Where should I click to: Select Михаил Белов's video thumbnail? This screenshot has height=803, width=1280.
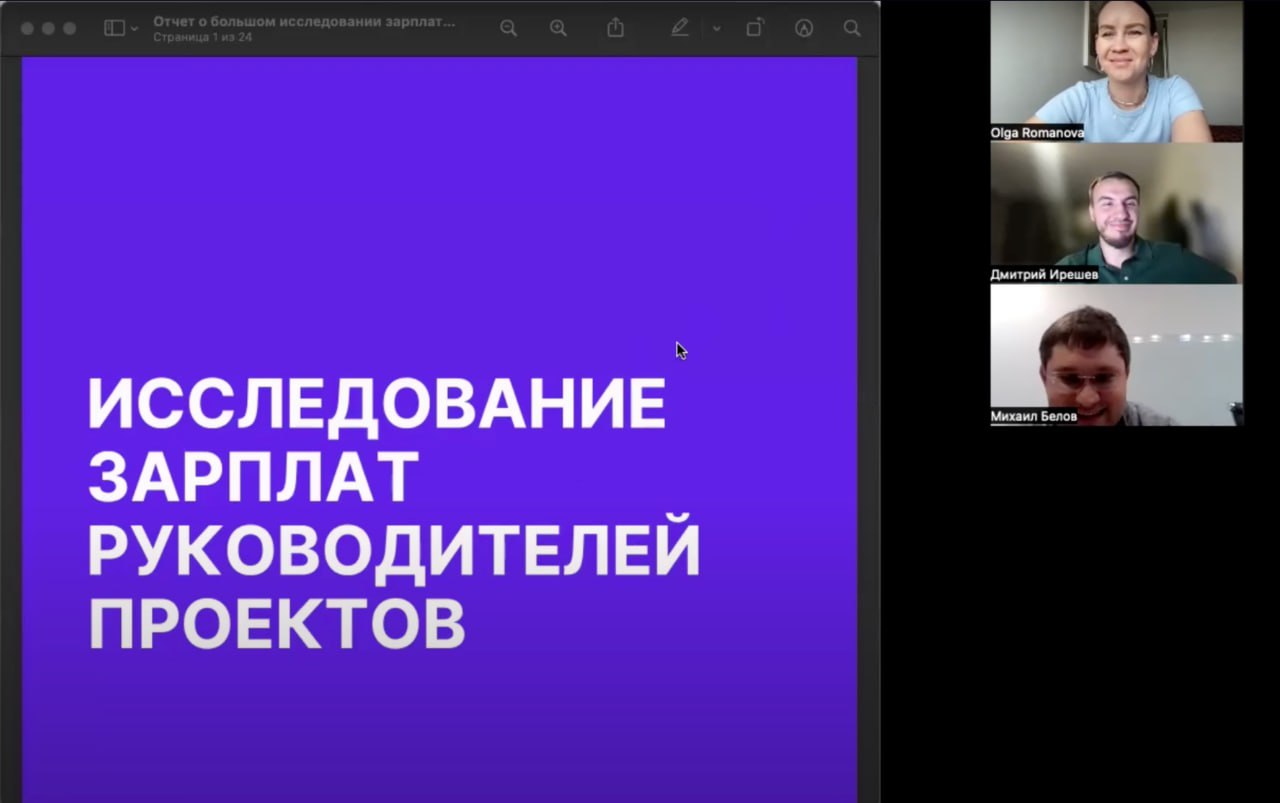[1115, 356]
